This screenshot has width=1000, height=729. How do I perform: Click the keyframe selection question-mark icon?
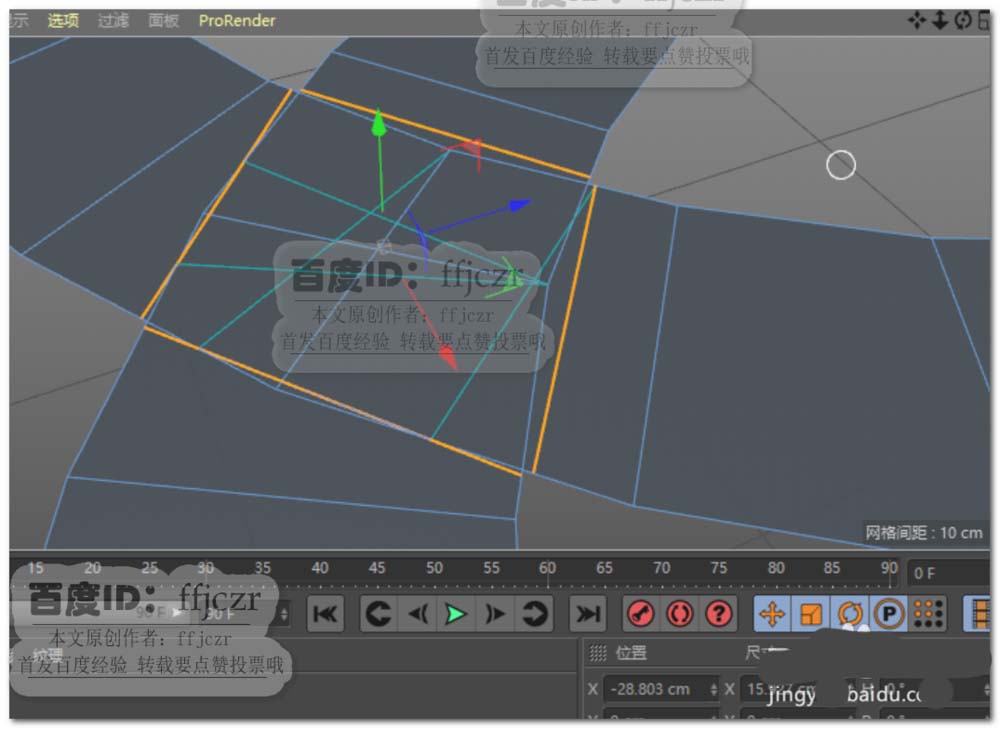(x=719, y=614)
